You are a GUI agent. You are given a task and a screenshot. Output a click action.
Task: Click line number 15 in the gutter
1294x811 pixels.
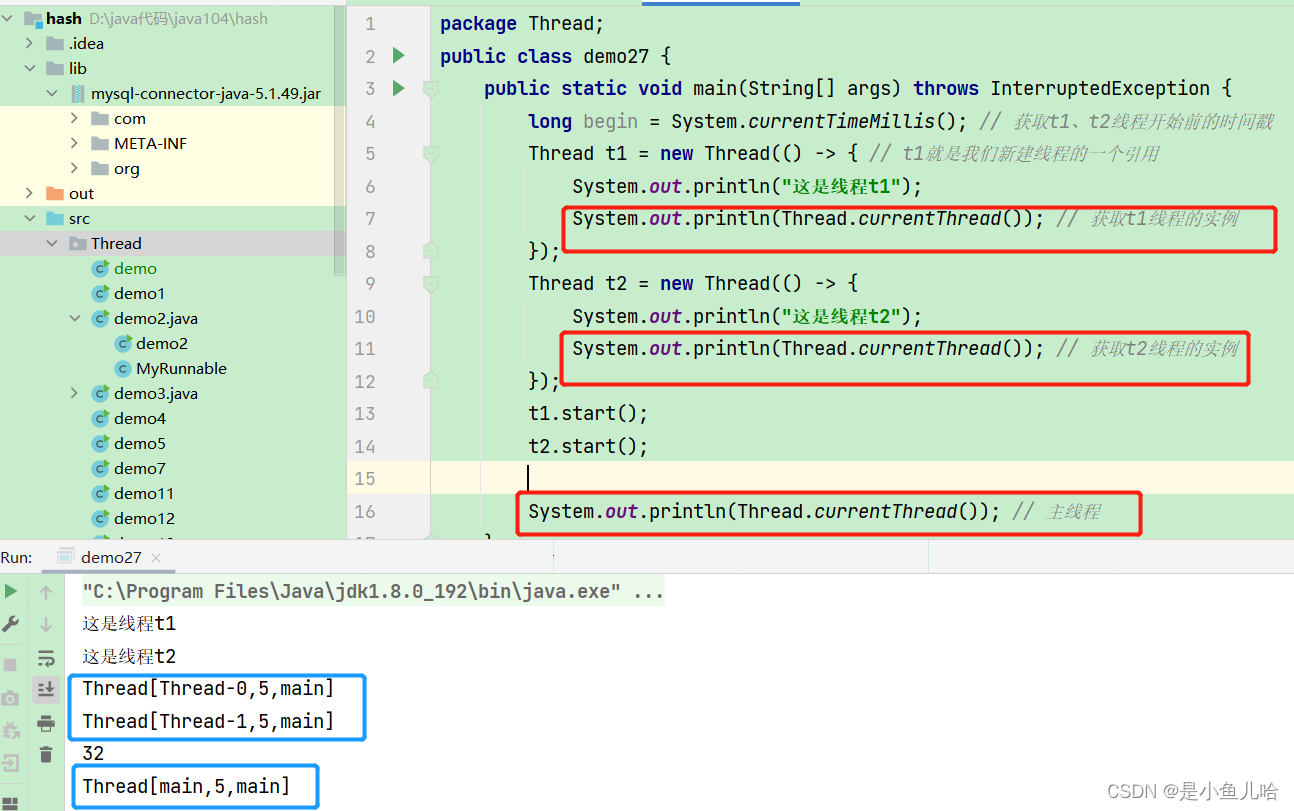366,478
